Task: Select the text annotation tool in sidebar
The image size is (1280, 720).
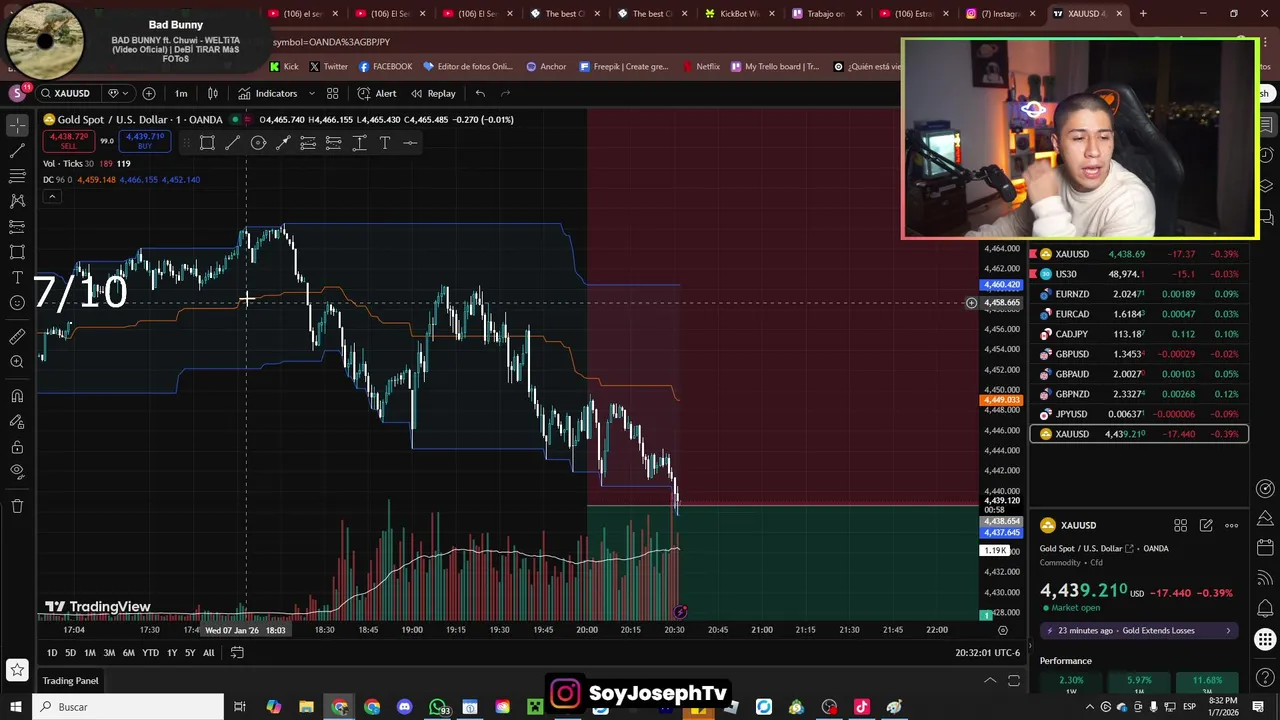Action: coord(17,277)
